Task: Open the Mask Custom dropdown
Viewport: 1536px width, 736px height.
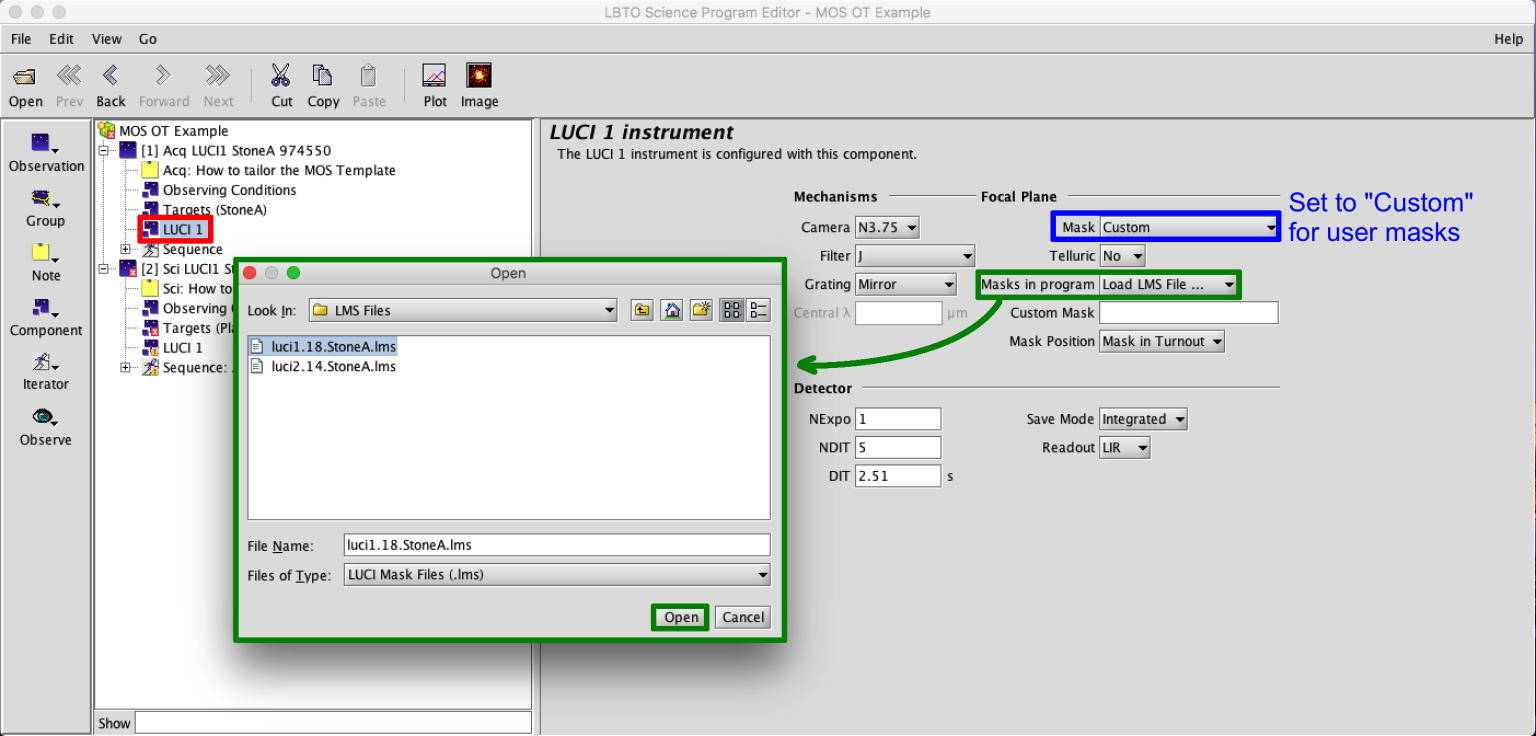Action: pyautogui.click(x=1190, y=227)
